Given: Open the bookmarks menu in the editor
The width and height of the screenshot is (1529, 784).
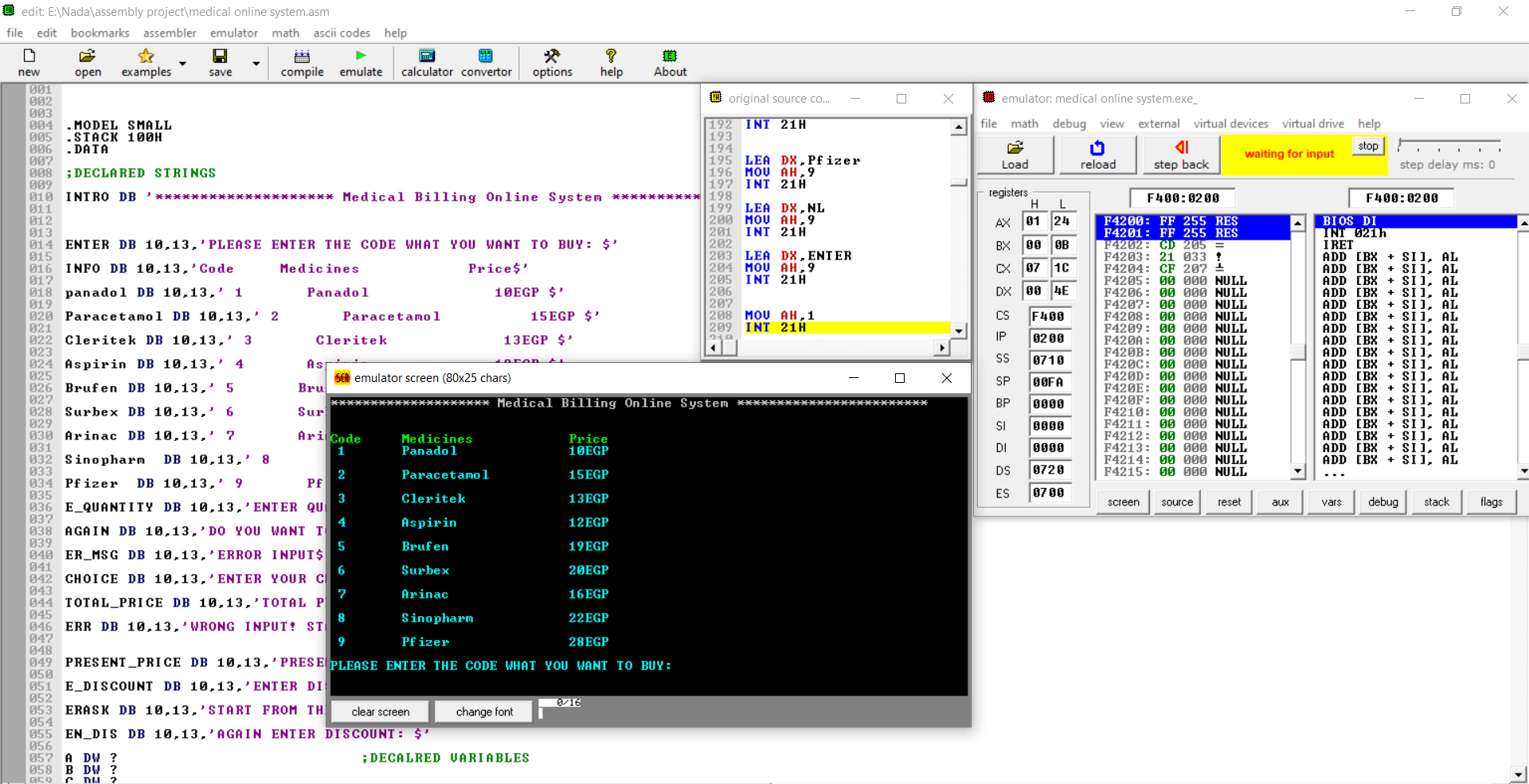Looking at the screenshot, I should click(100, 33).
